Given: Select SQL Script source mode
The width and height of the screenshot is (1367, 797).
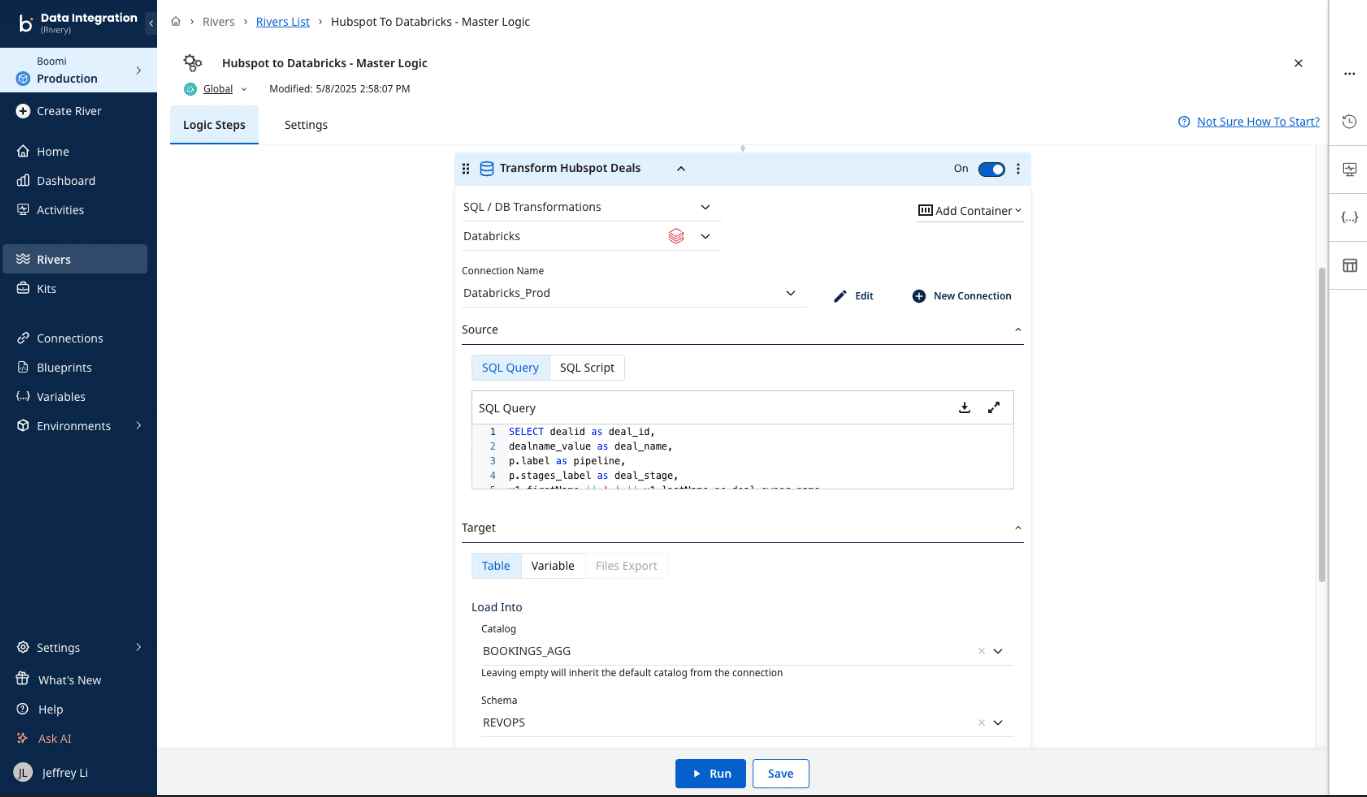Looking at the screenshot, I should coord(587,368).
